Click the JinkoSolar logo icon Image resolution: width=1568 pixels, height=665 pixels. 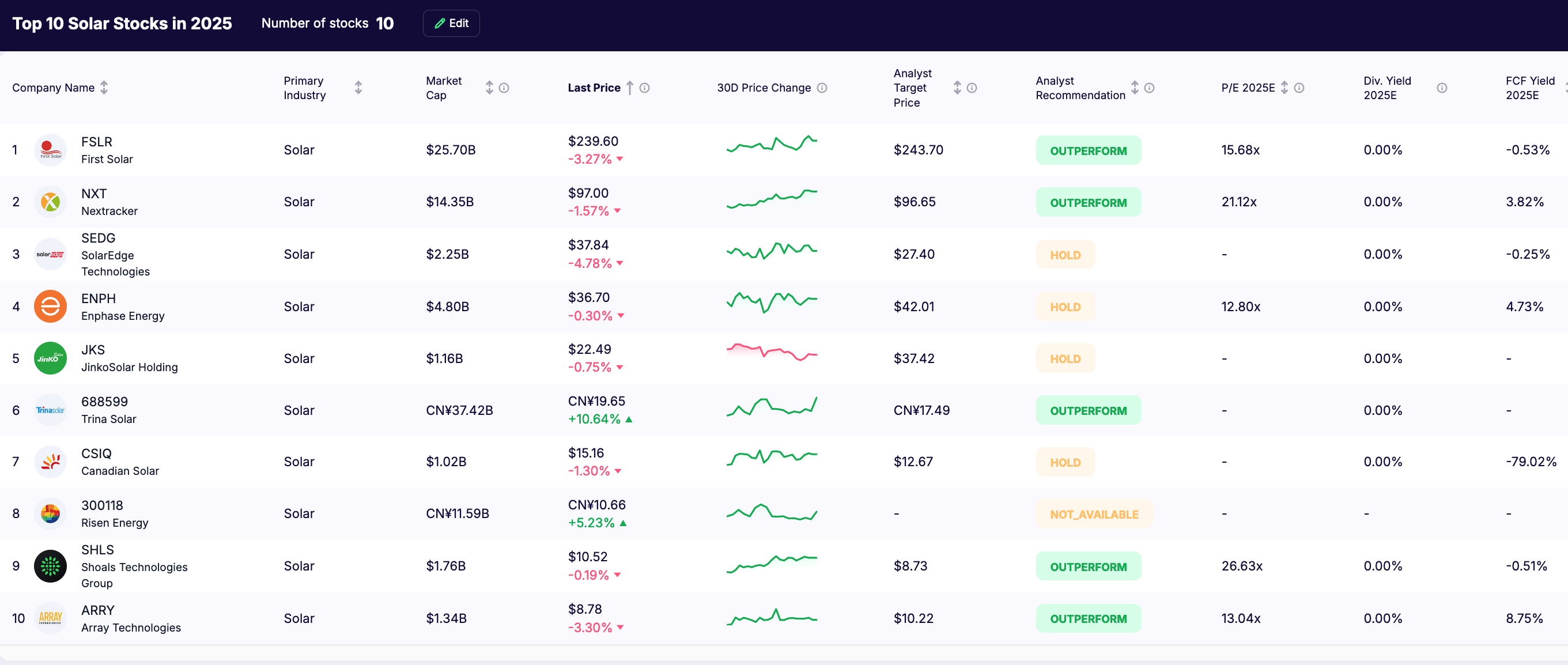click(x=50, y=358)
